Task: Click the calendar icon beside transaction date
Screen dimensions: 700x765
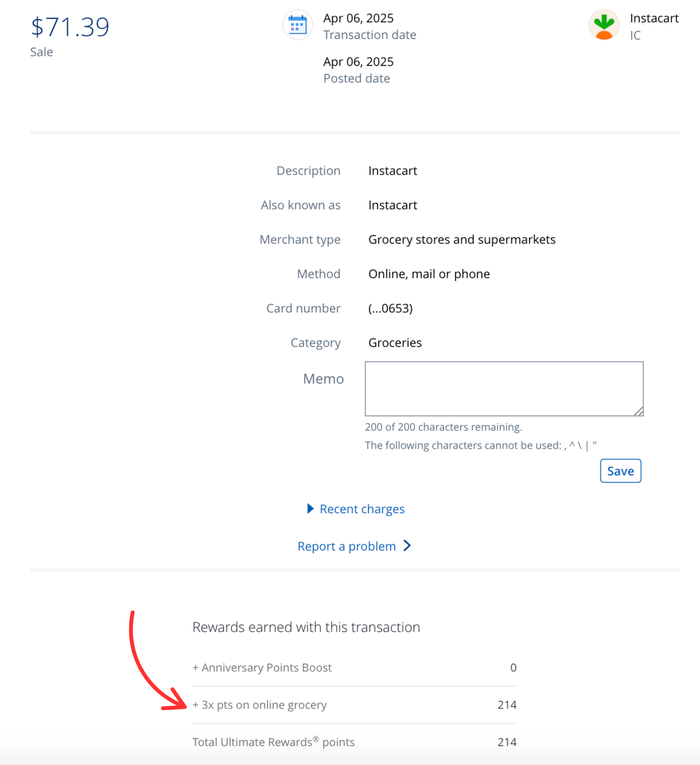Action: (x=298, y=24)
